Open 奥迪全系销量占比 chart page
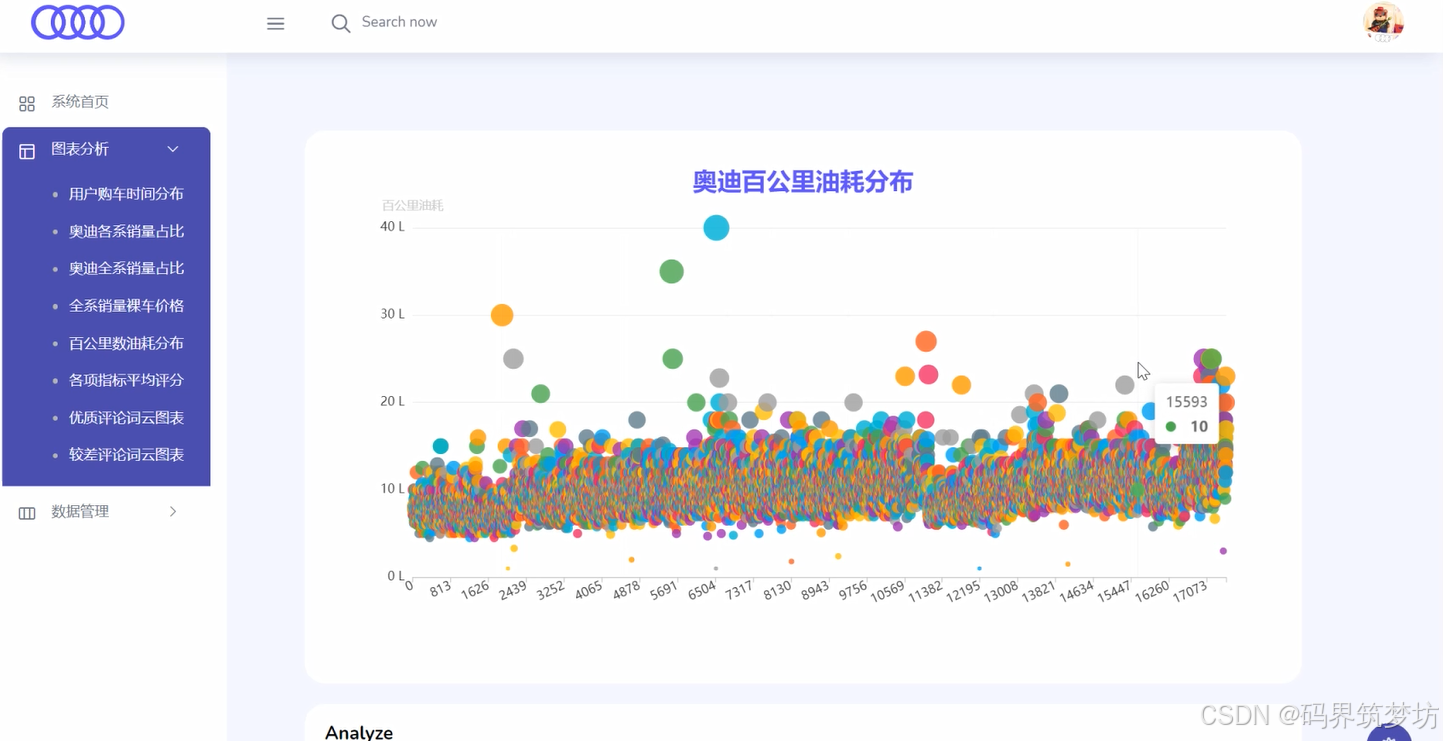1443x741 pixels. [126, 268]
